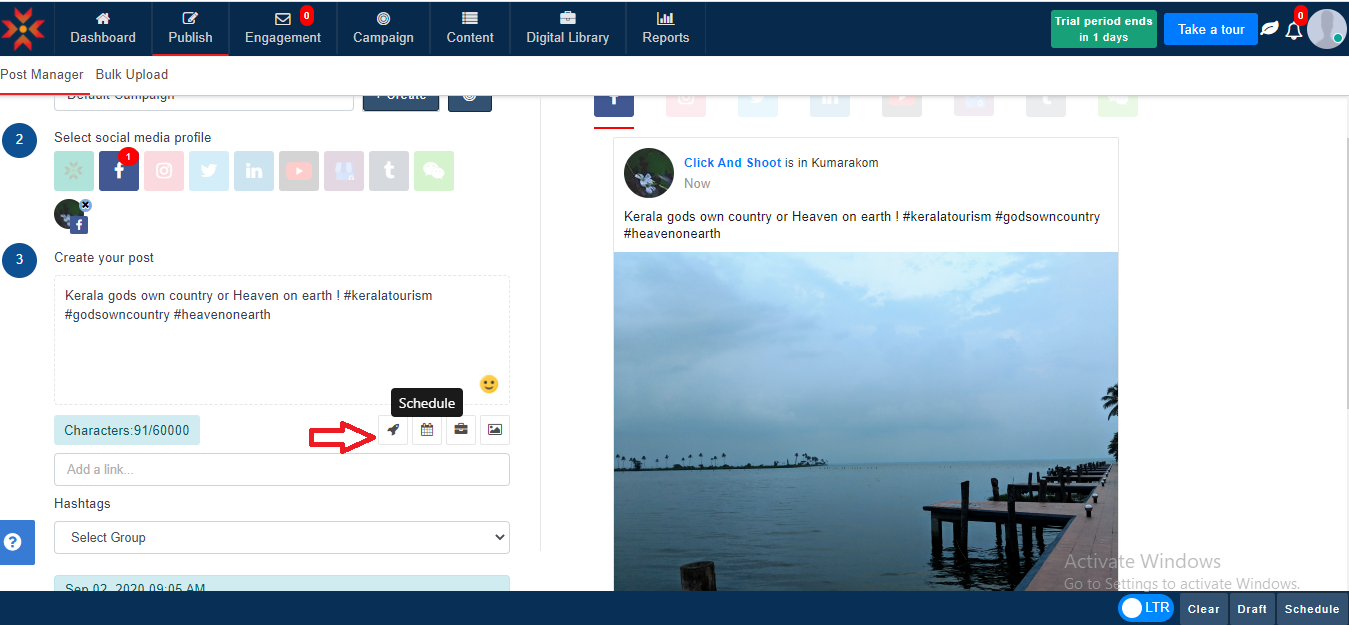Screen dimensions: 1349x625
Task: Open the emoji picker
Action: [x=489, y=384]
